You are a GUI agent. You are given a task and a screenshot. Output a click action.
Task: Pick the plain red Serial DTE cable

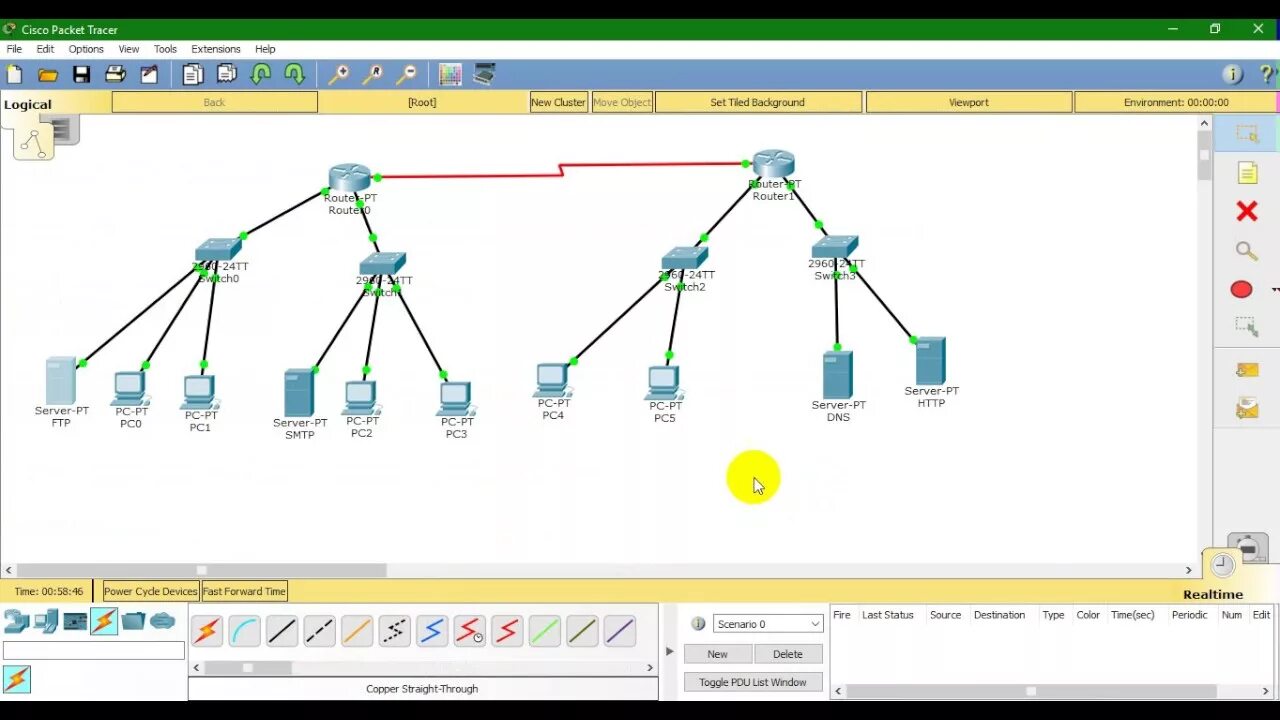[x=507, y=631]
